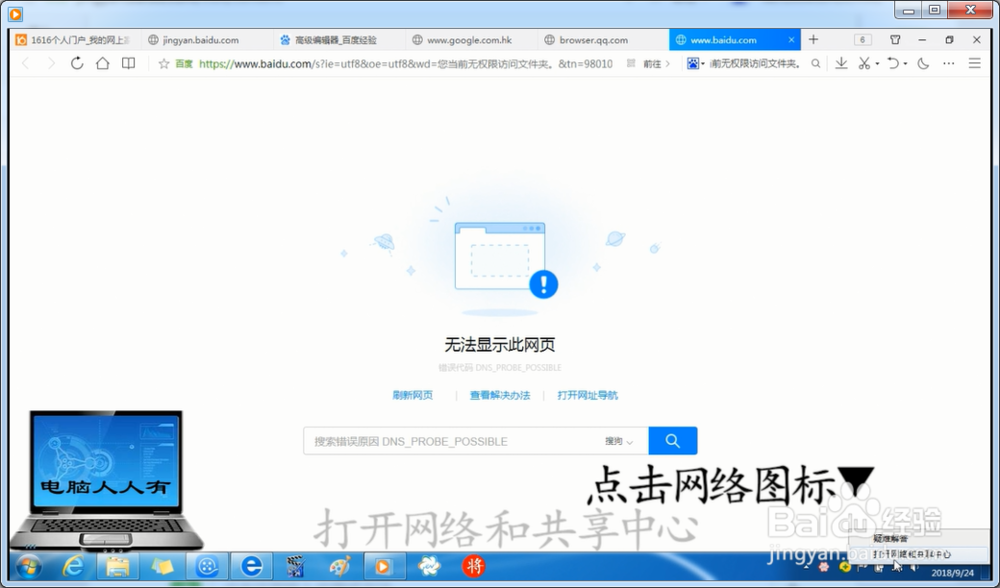1000x588 pixels.
Task: Click the blue search button on error page
Action: (x=672, y=441)
